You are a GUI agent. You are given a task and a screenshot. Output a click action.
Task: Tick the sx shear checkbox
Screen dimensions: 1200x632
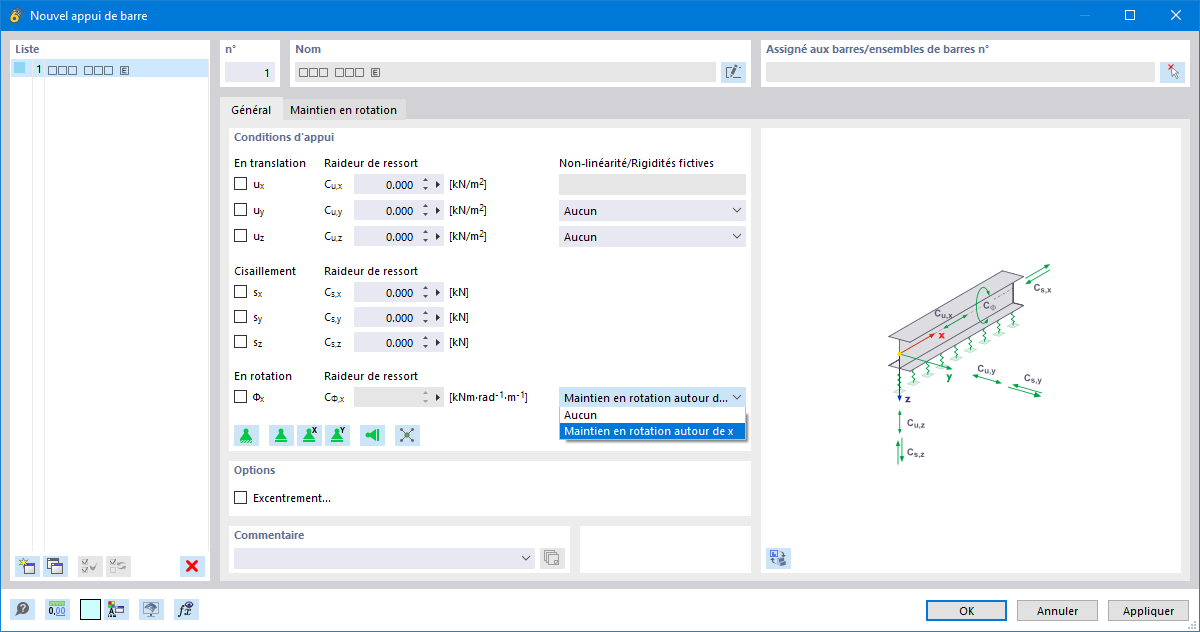(x=240, y=292)
